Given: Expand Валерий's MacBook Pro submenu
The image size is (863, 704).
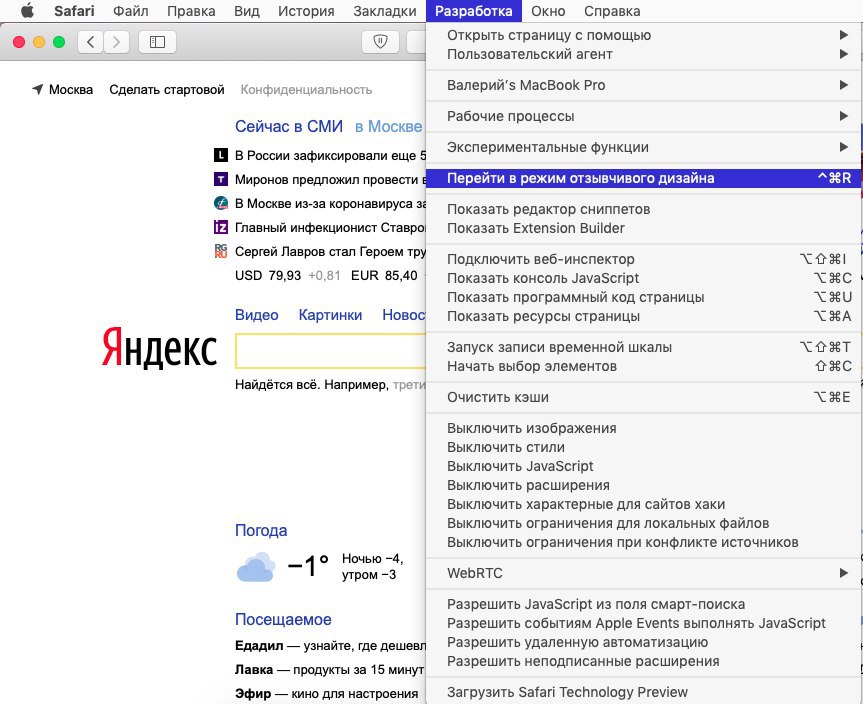Looking at the screenshot, I should (643, 85).
